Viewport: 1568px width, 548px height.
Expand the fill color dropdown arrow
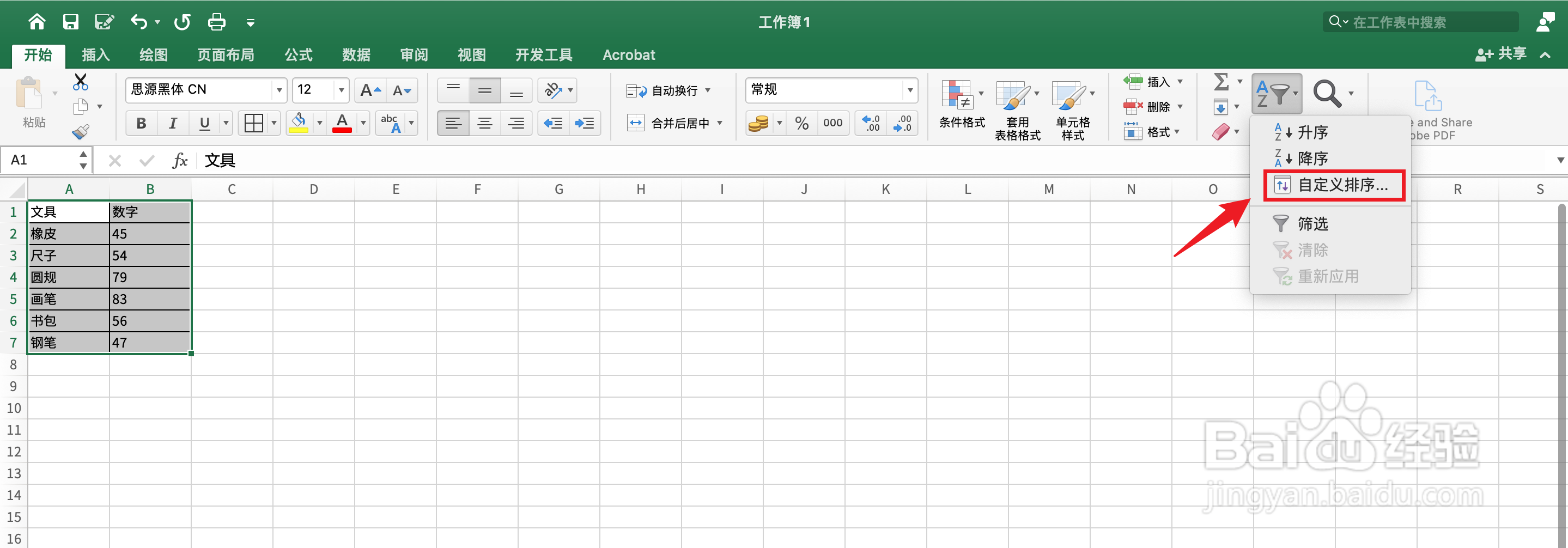(320, 124)
